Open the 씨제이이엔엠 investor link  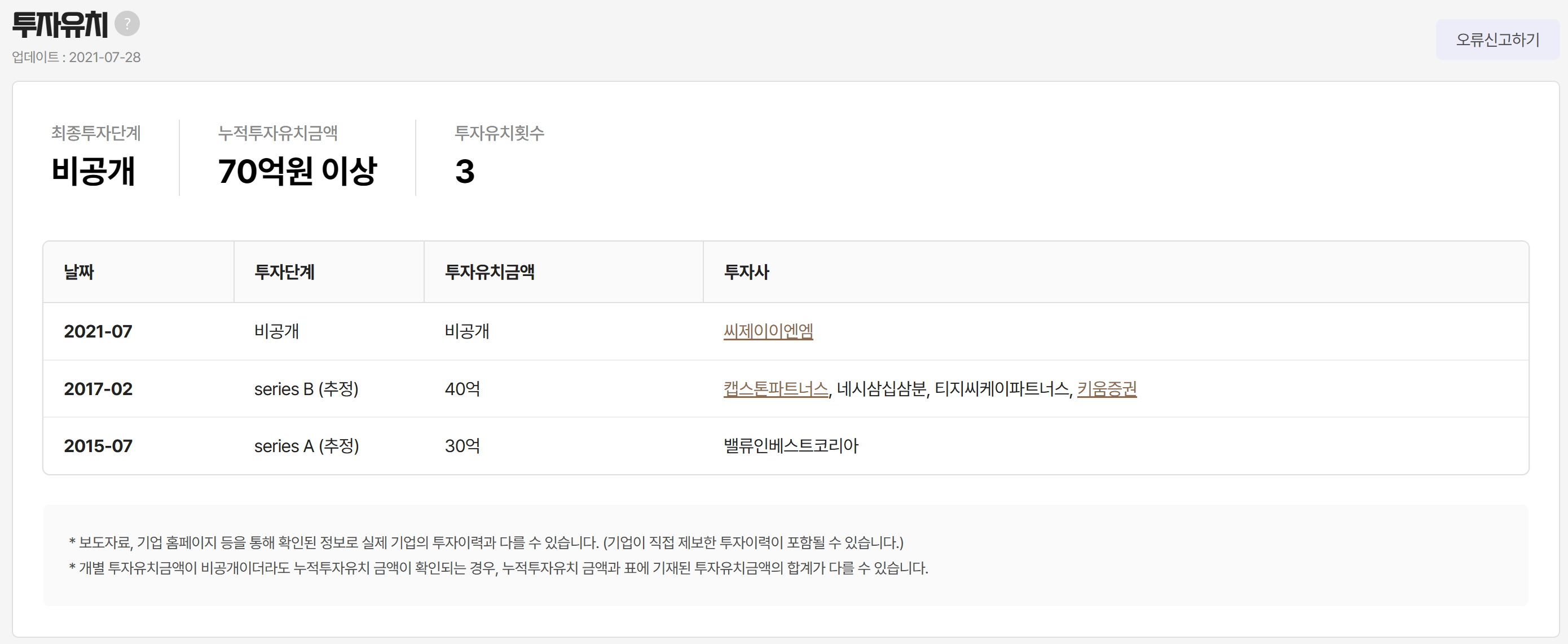tap(768, 331)
